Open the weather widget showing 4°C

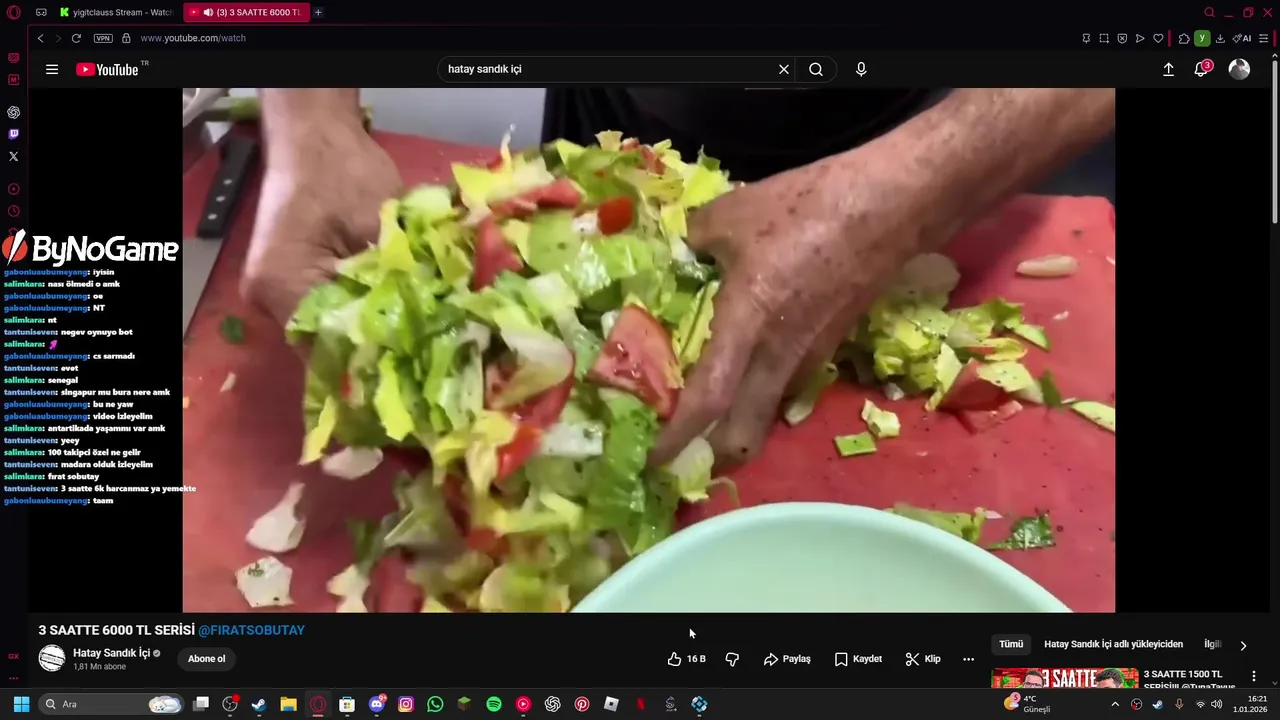point(1027,704)
